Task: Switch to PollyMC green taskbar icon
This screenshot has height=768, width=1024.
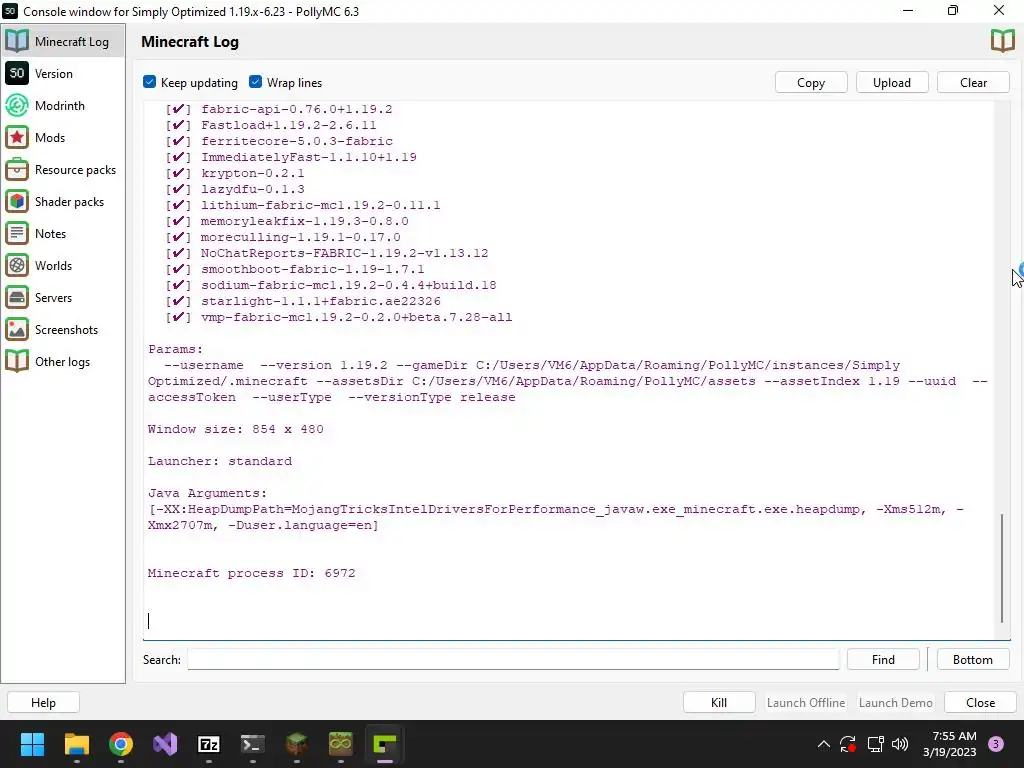Action: [x=385, y=744]
